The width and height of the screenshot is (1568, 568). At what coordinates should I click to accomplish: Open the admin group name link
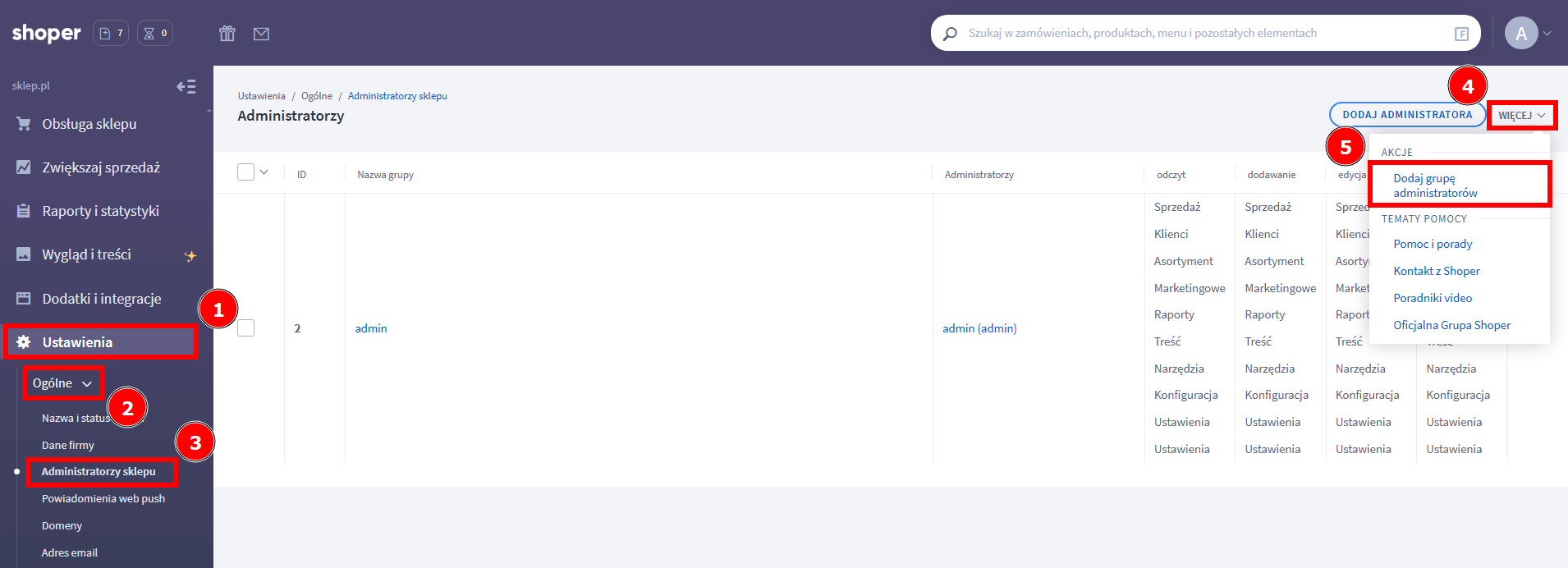[x=371, y=328]
